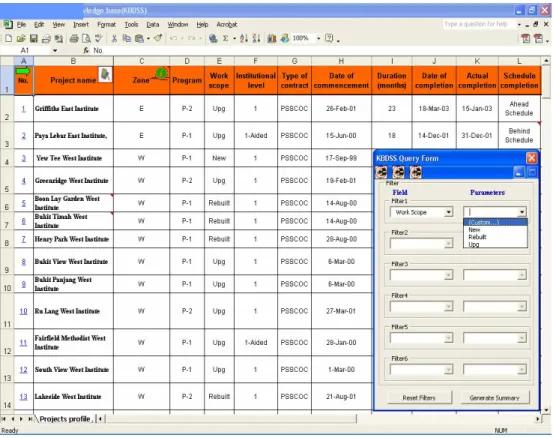Click the Cut scissors icon

[114, 38]
